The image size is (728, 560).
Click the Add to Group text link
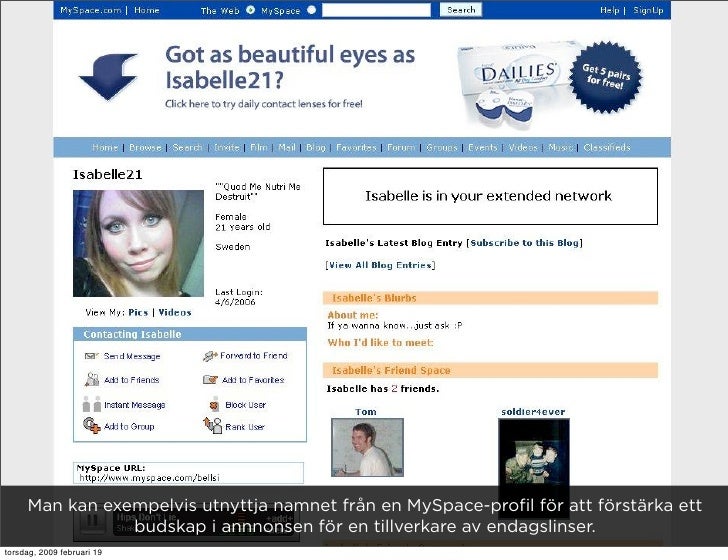pos(129,426)
